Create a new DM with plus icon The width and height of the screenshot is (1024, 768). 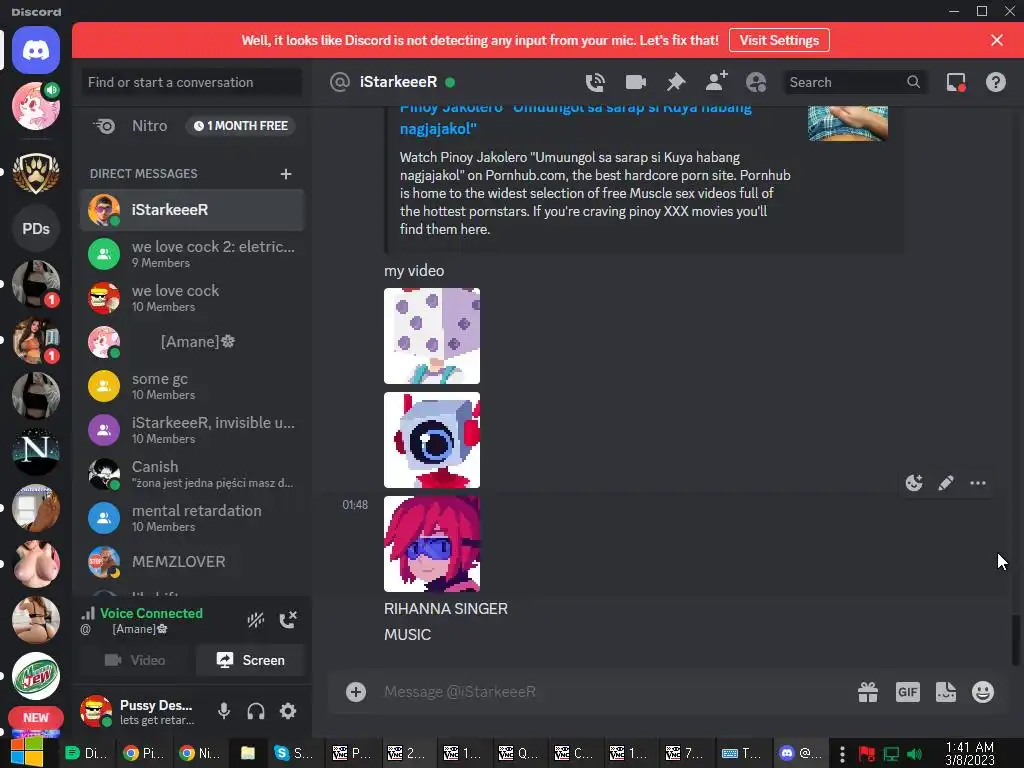[285, 174]
